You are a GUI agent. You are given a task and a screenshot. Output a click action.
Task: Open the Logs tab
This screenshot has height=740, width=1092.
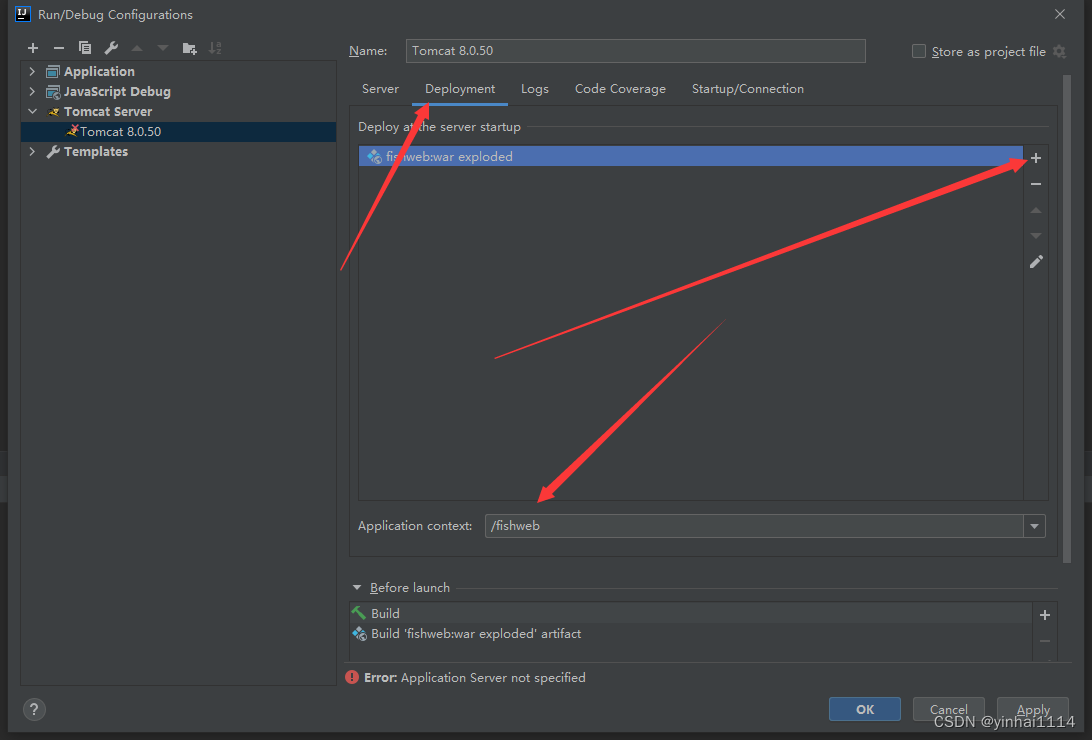535,89
